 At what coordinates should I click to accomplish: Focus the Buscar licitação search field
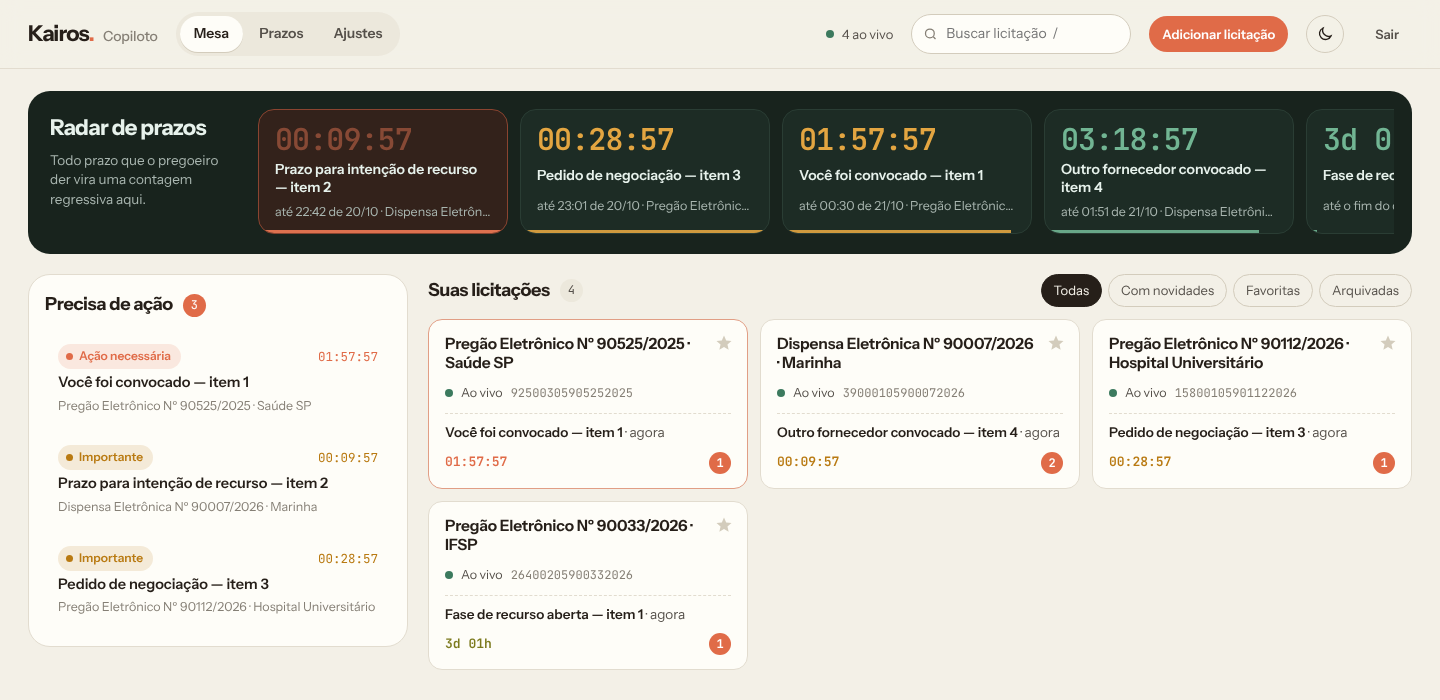[x=1021, y=34]
